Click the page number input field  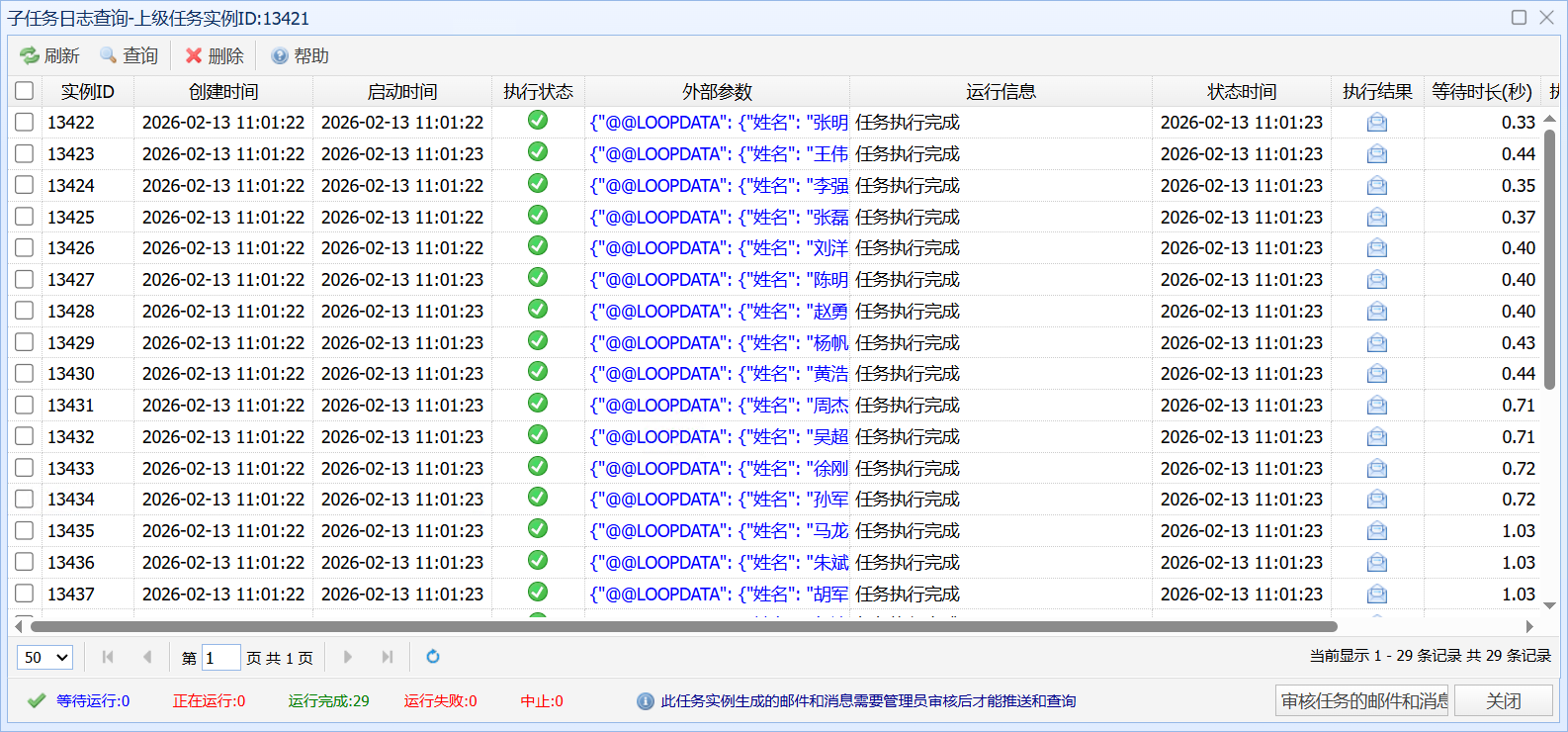[x=221, y=658]
